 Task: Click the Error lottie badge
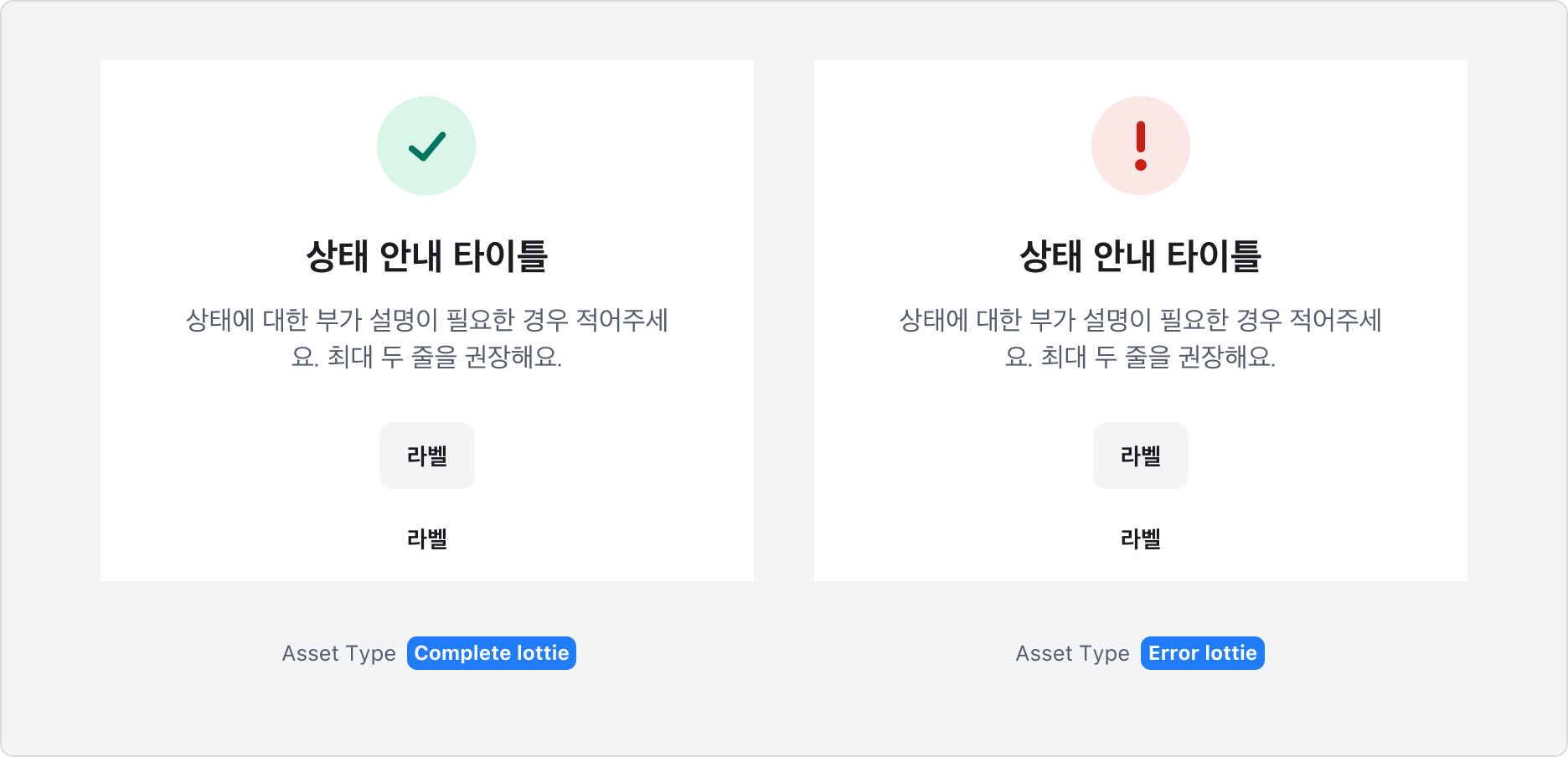[1202, 653]
